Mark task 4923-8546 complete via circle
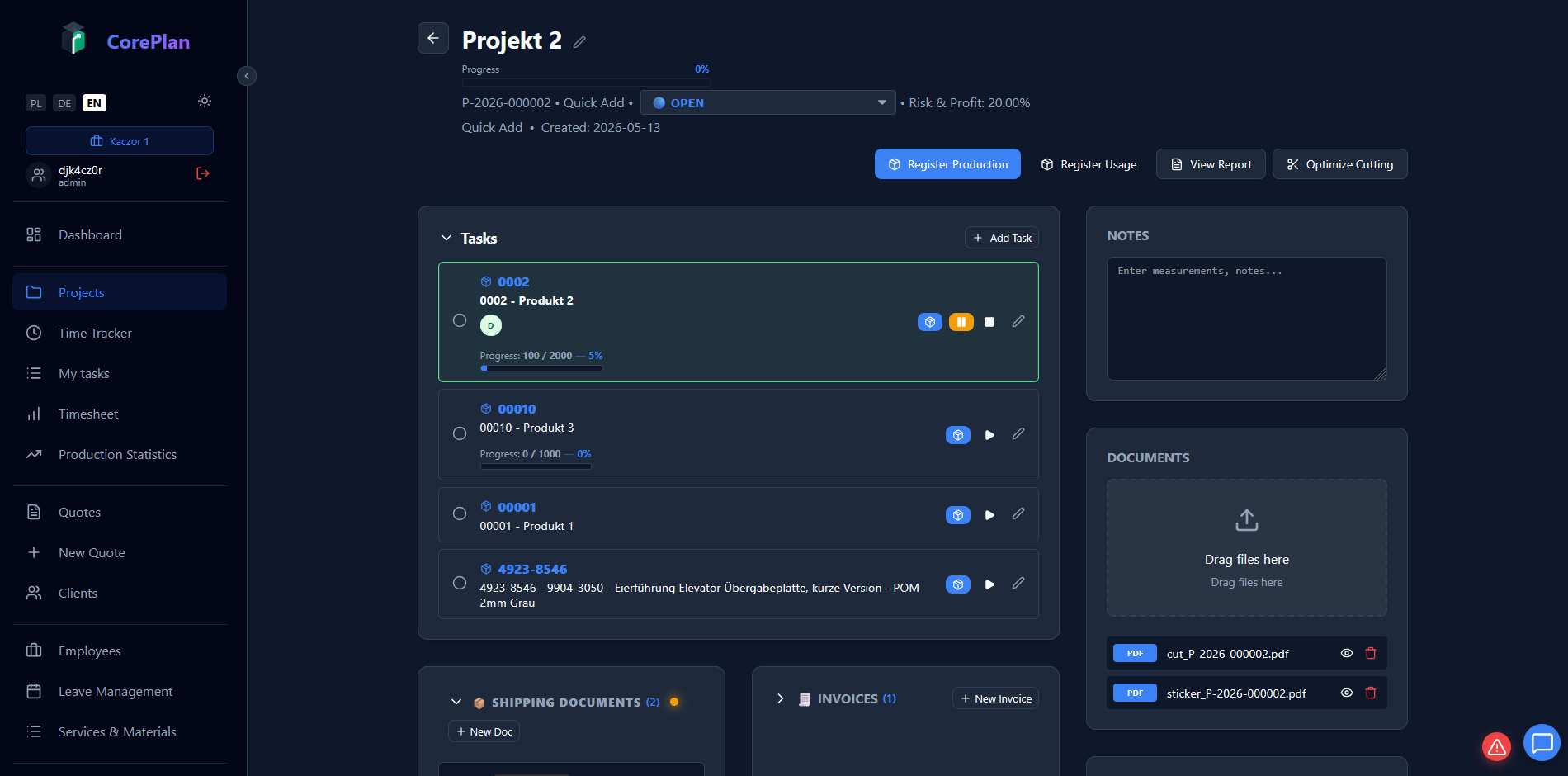1568x776 pixels. [460, 583]
